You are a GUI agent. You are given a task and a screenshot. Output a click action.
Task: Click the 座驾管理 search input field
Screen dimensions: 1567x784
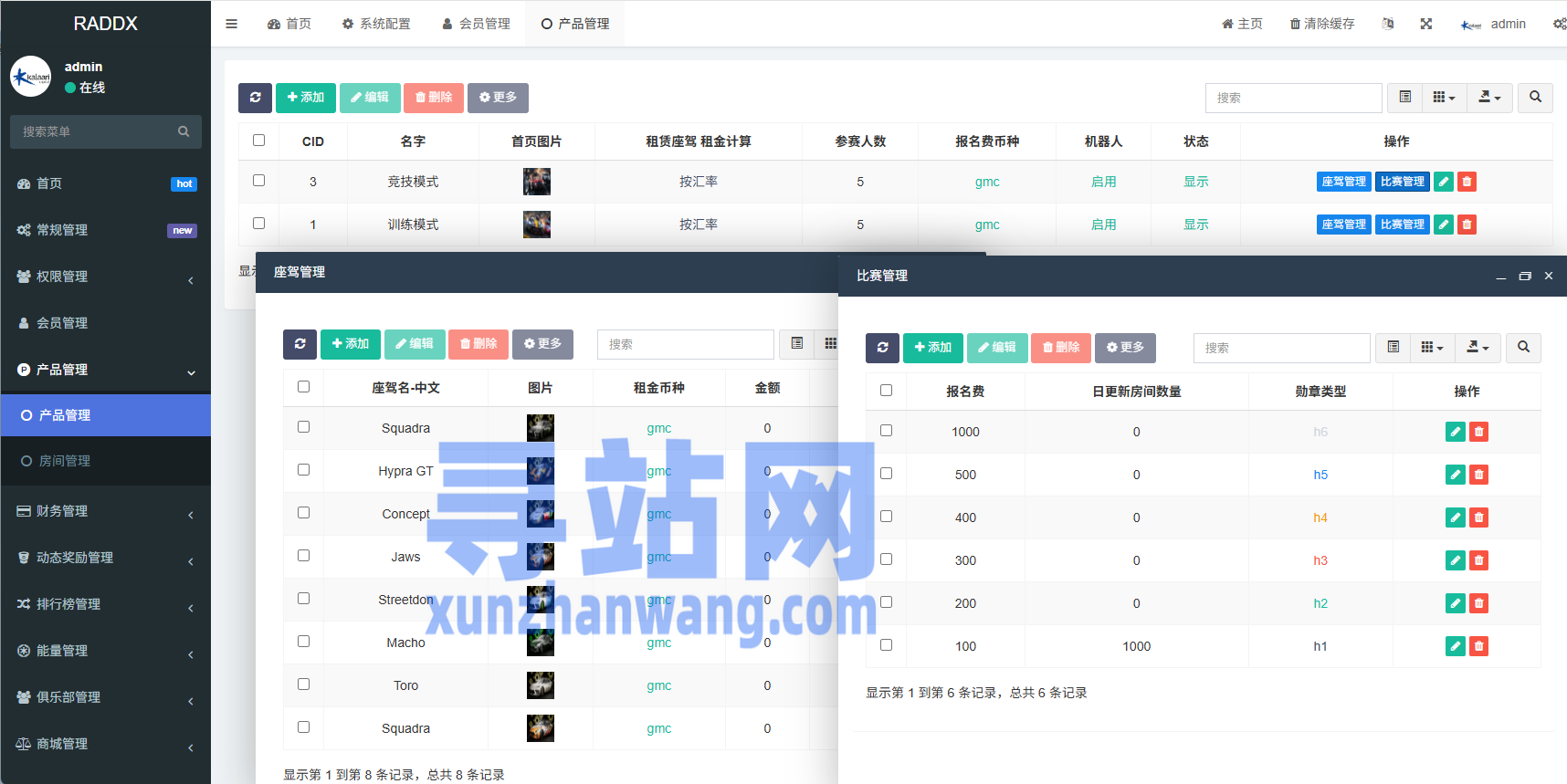click(x=685, y=344)
